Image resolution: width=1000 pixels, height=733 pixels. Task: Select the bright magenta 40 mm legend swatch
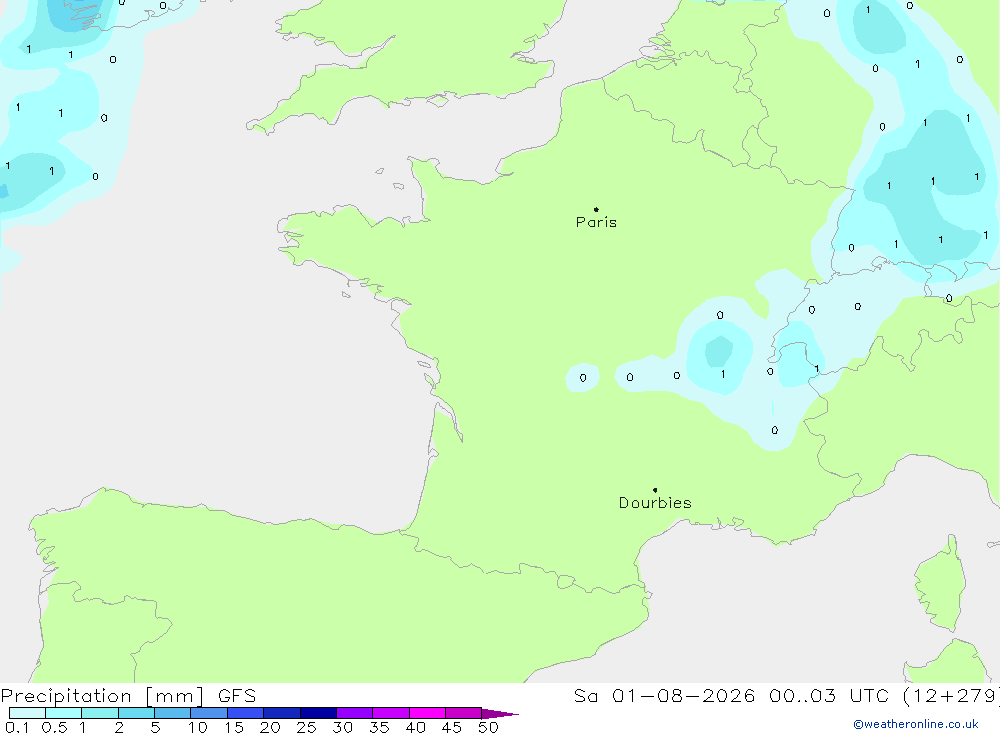tap(427, 713)
